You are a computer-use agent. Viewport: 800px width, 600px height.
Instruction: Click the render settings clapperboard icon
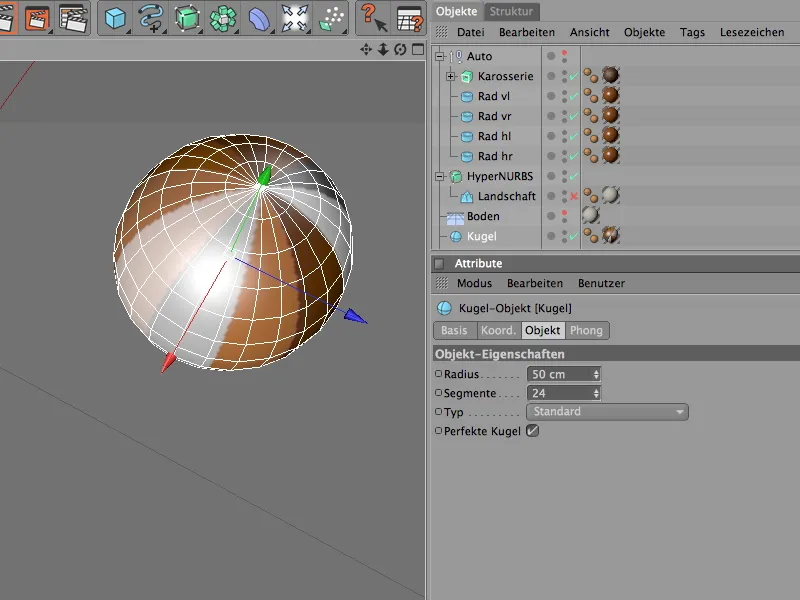(73, 18)
